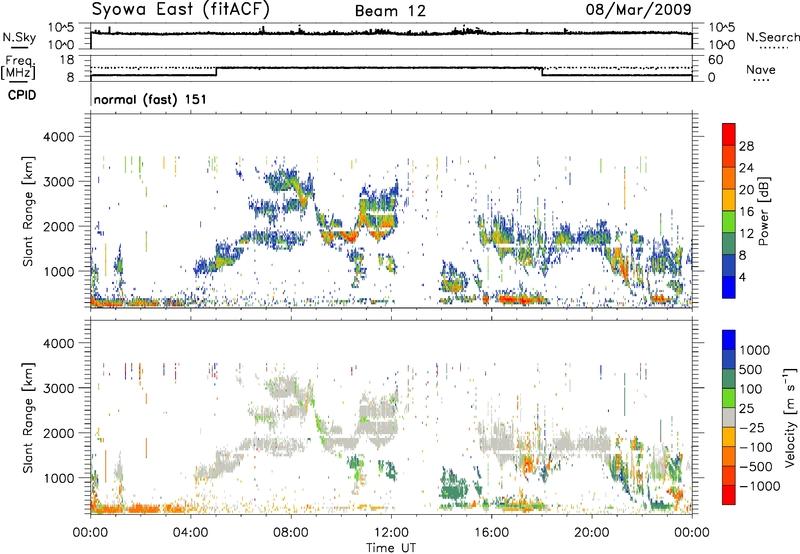
Task: Click the "-100" label on Velocity colour bar
Action: pos(756,447)
